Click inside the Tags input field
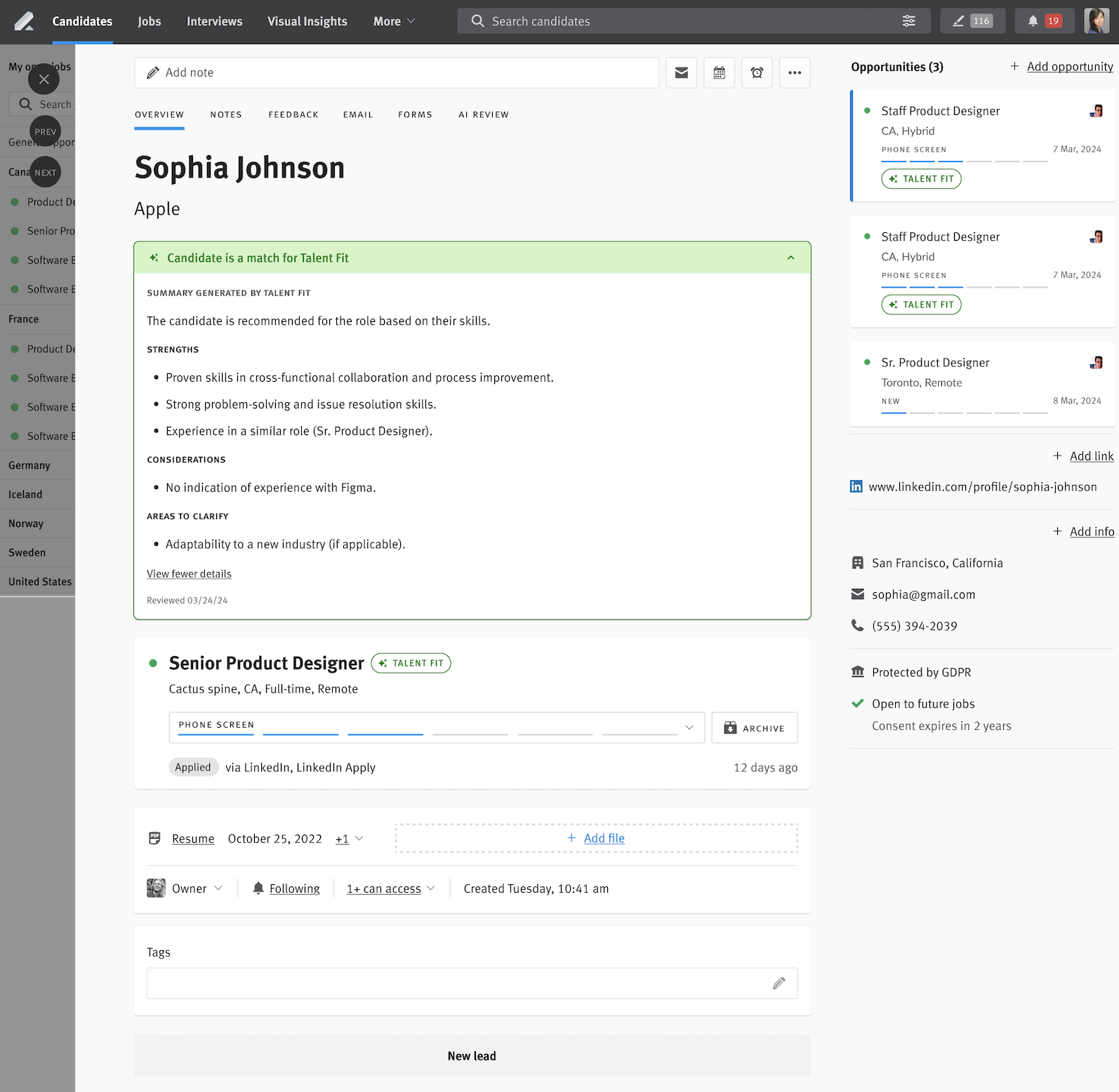The width and height of the screenshot is (1119, 1092). (x=472, y=983)
